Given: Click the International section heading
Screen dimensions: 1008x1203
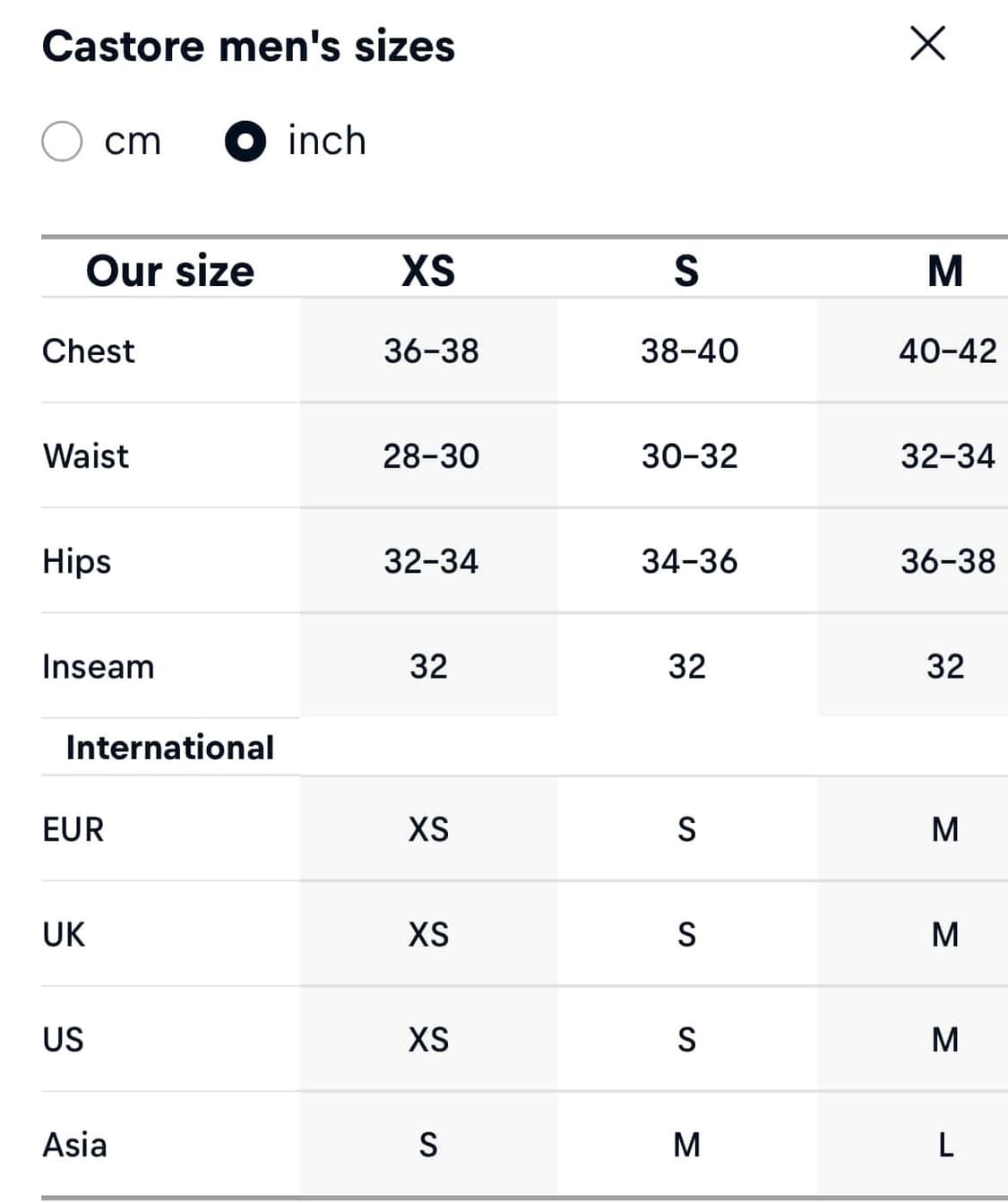Looking at the screenshot, I should click(170, 748).
